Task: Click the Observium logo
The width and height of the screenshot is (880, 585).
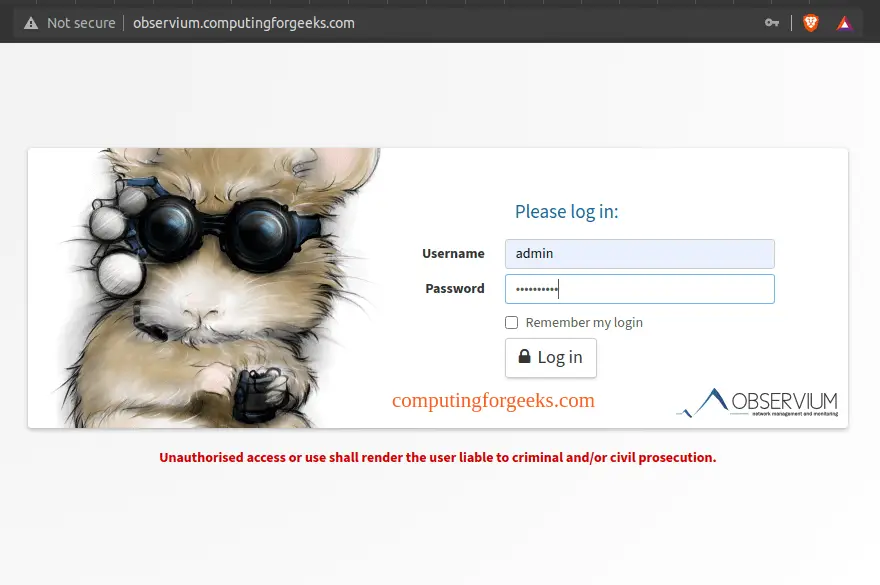Action: 757,403
